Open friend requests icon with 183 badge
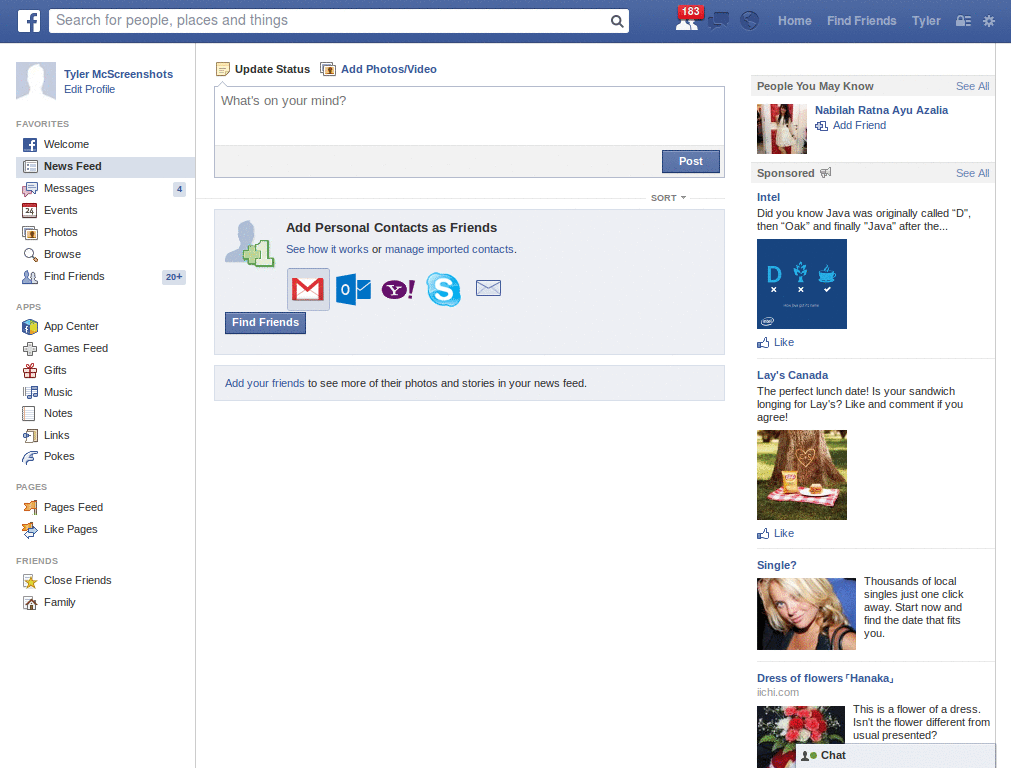The width and height of the screenshot is (1024, 768). pos(688,20)
